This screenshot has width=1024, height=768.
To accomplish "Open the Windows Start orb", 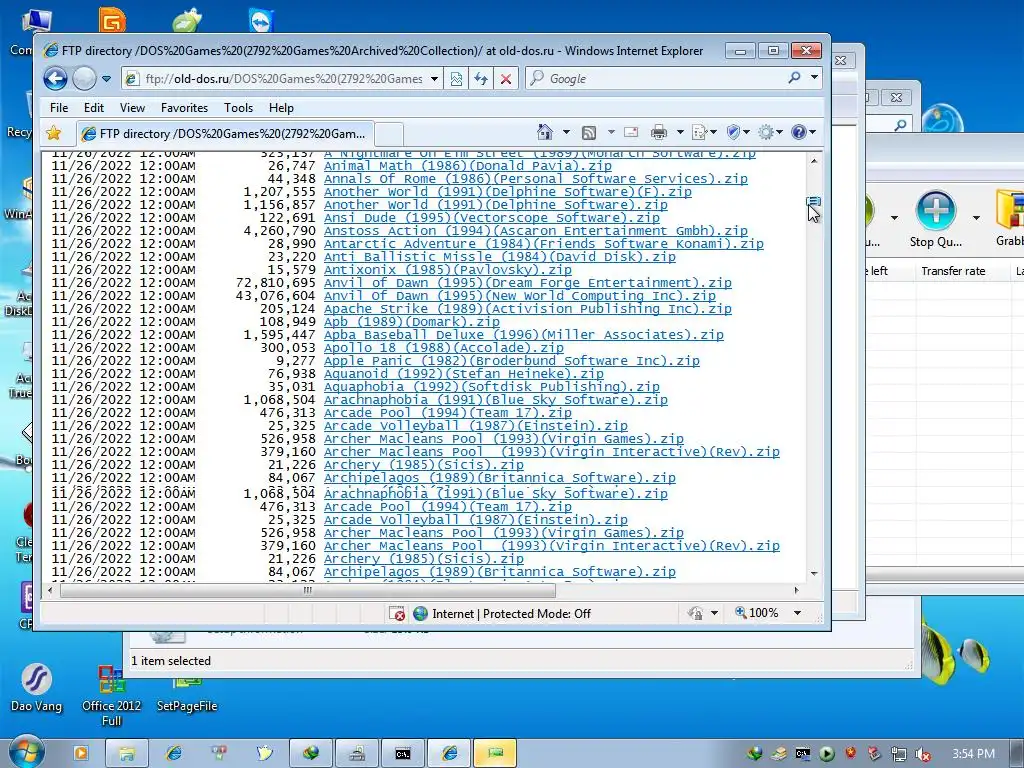I will [x=27, y=752].
